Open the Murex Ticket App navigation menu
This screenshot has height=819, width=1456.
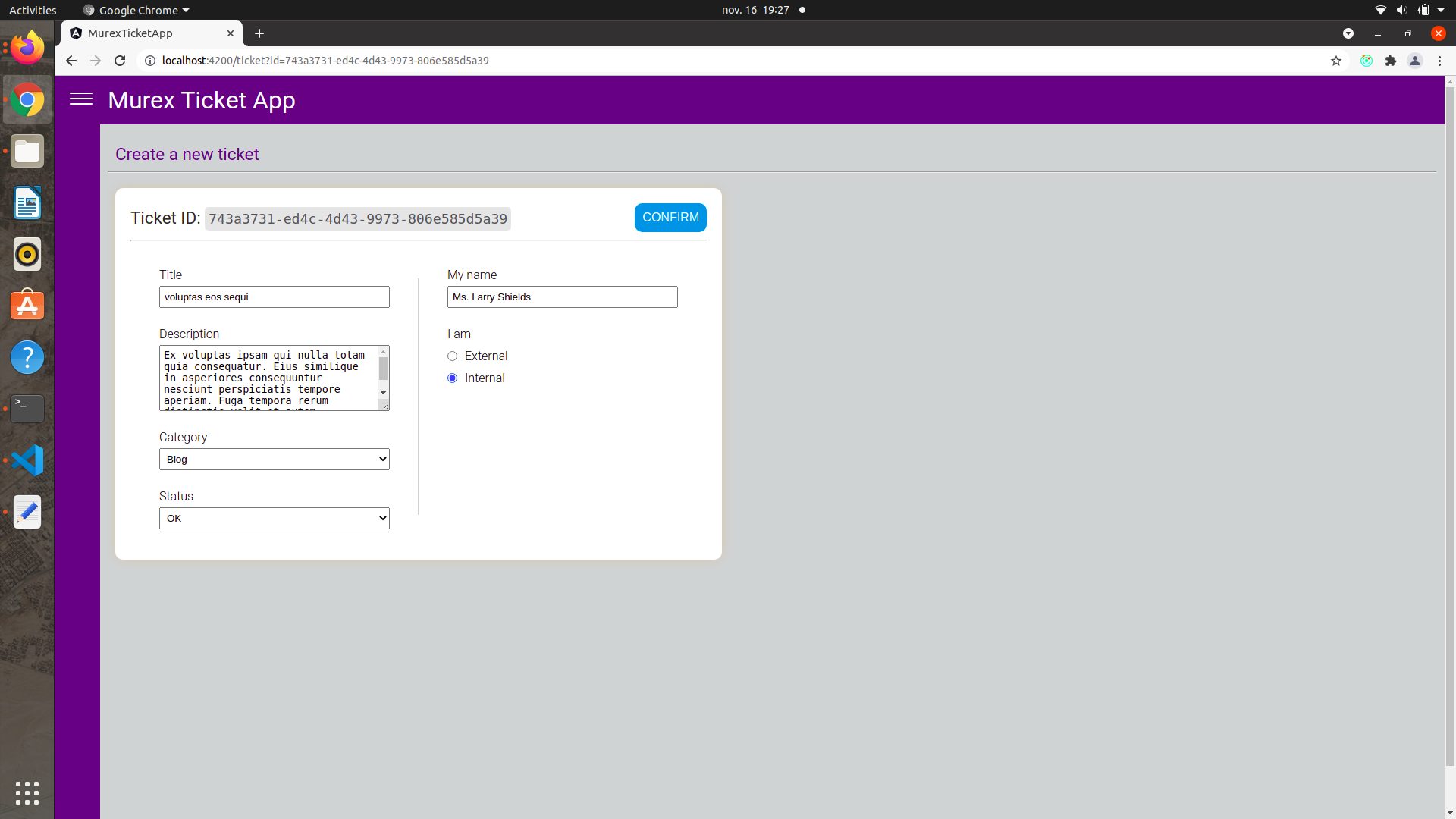(x=80, y=99)
